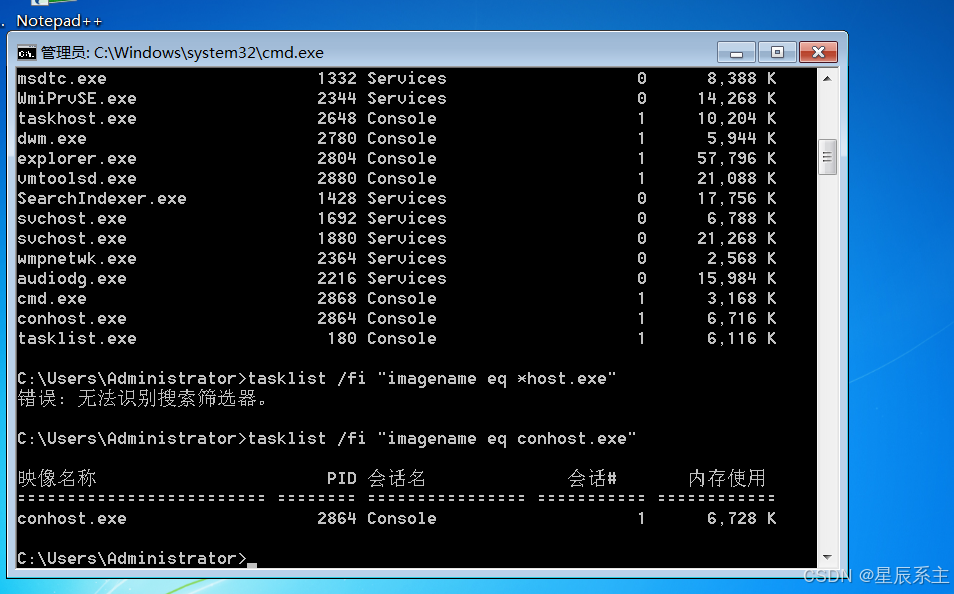Click svchost.exe with PID 1880

point(72,239)
